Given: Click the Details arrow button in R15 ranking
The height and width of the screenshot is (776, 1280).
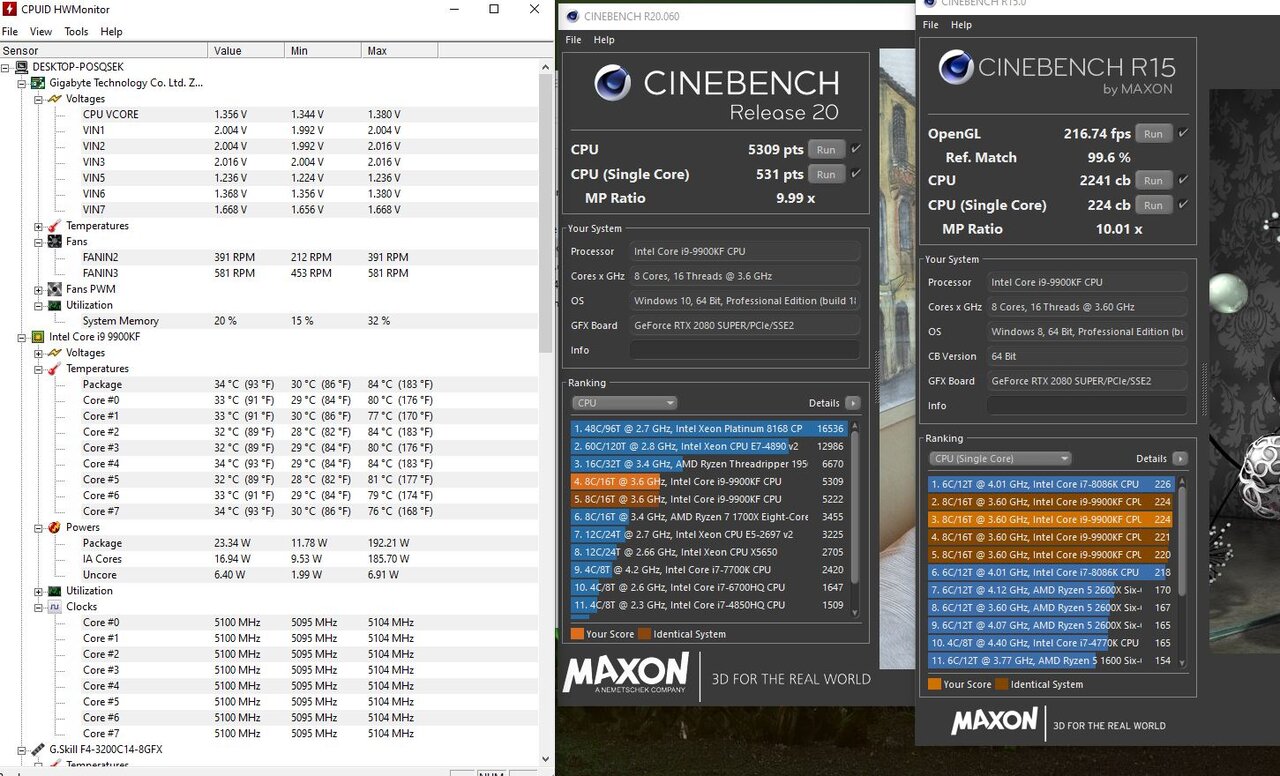Looking at the screenshot, I should pos(1180,458).
